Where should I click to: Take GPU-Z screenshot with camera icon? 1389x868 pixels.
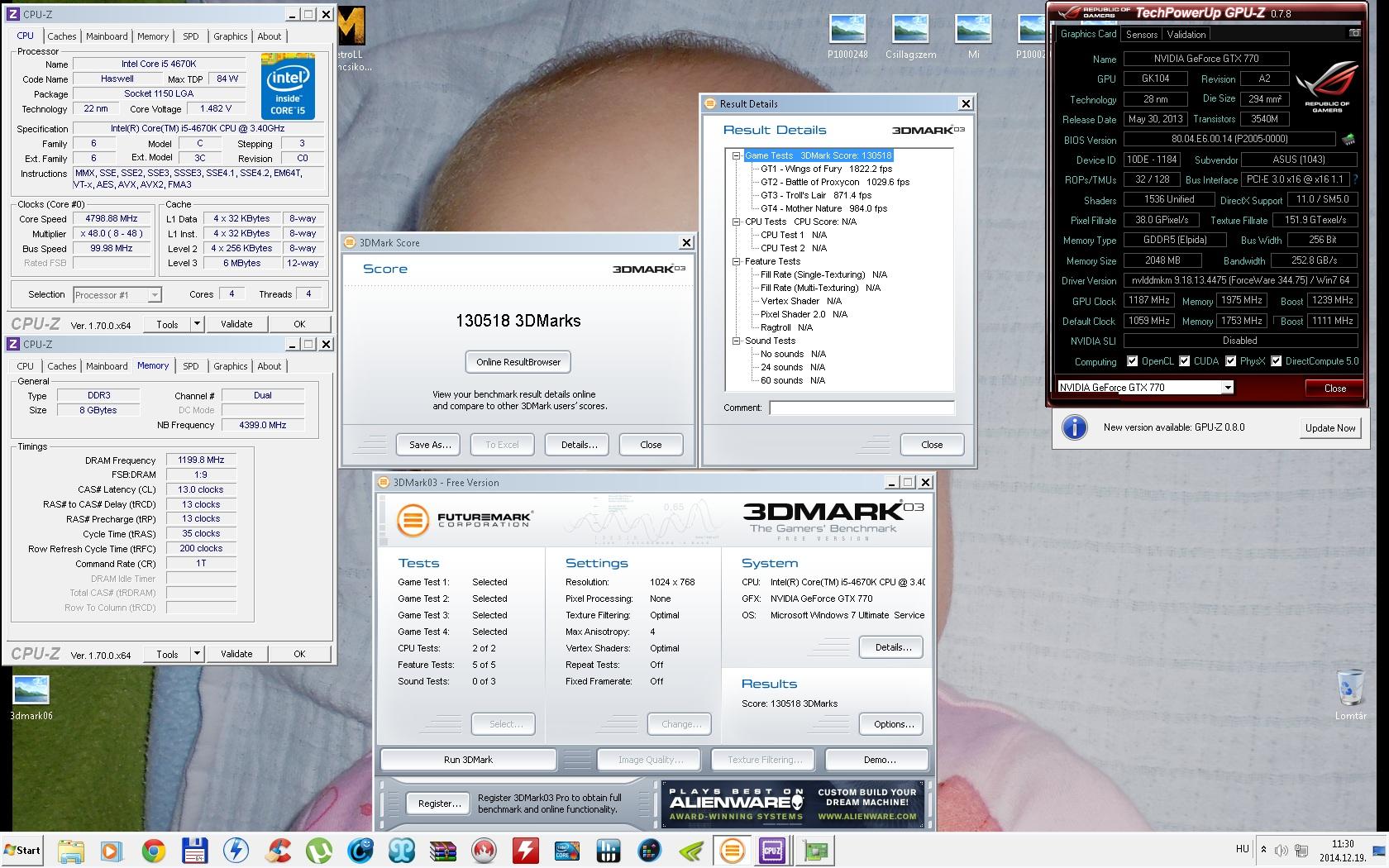tap(1354, 33)
